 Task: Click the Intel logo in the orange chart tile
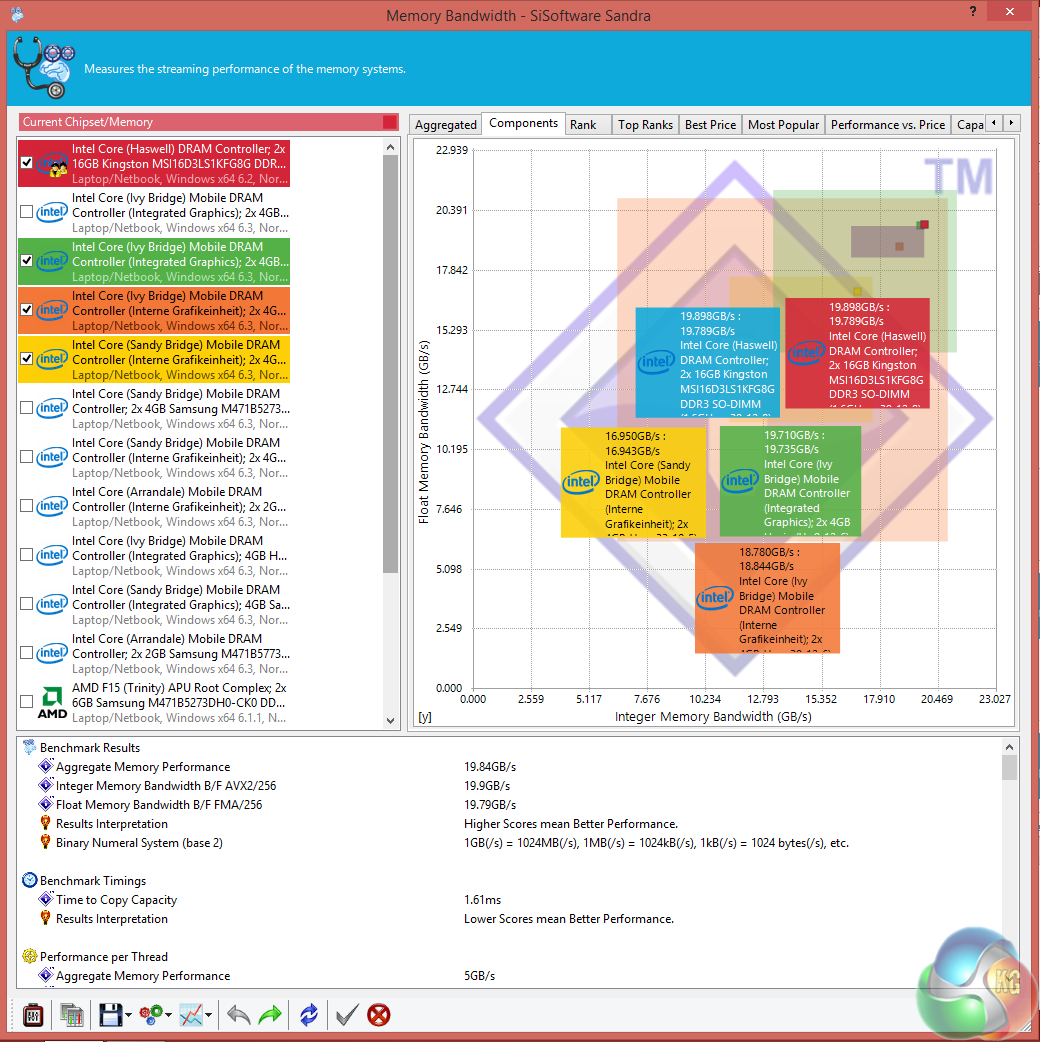click(715, 597)
